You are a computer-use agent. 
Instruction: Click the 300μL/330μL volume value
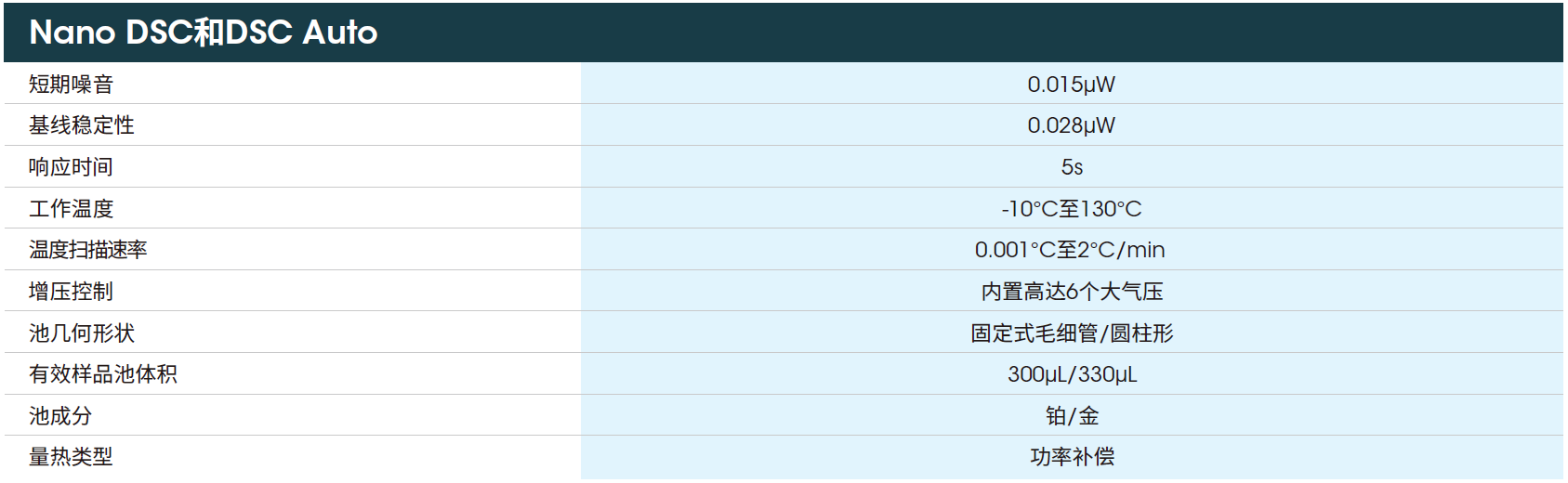pyautogui.click(x=1072, y=374)
